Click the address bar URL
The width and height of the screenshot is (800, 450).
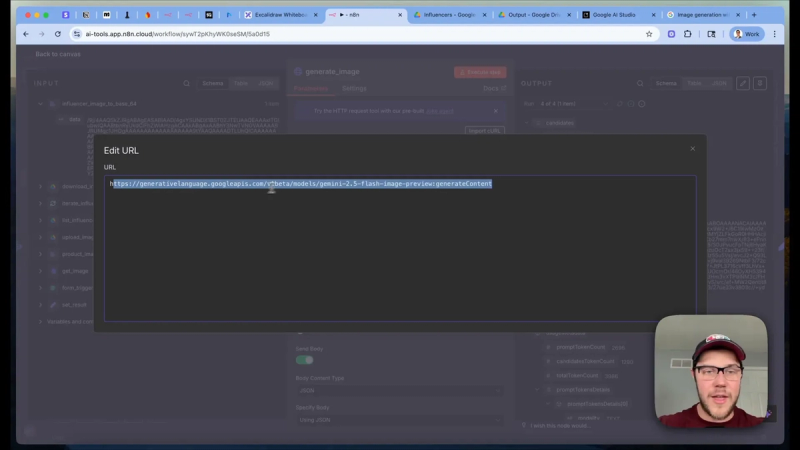(x=178, y=34)
